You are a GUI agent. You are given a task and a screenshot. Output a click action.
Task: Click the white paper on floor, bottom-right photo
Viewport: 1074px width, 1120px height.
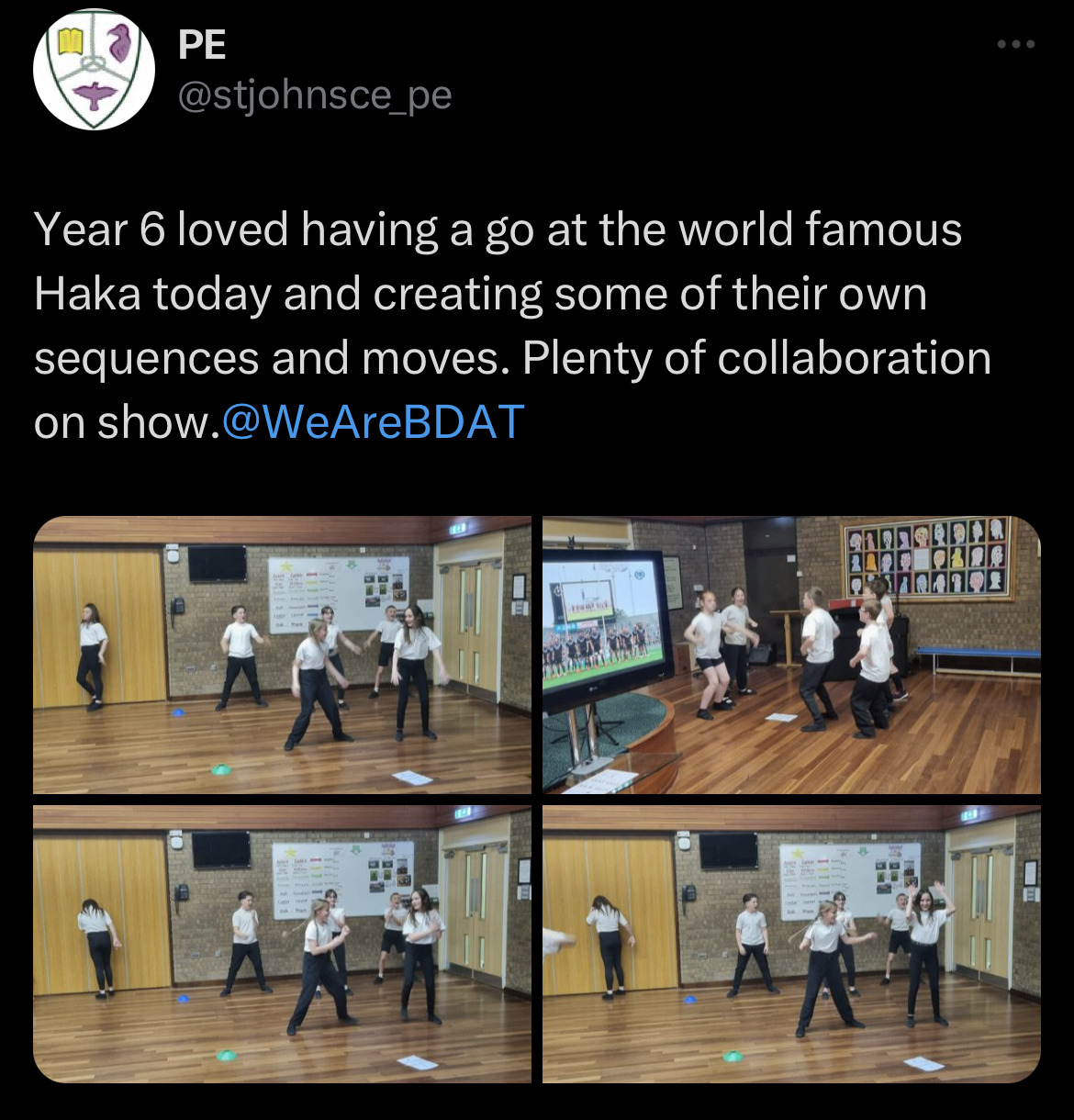923,1064
